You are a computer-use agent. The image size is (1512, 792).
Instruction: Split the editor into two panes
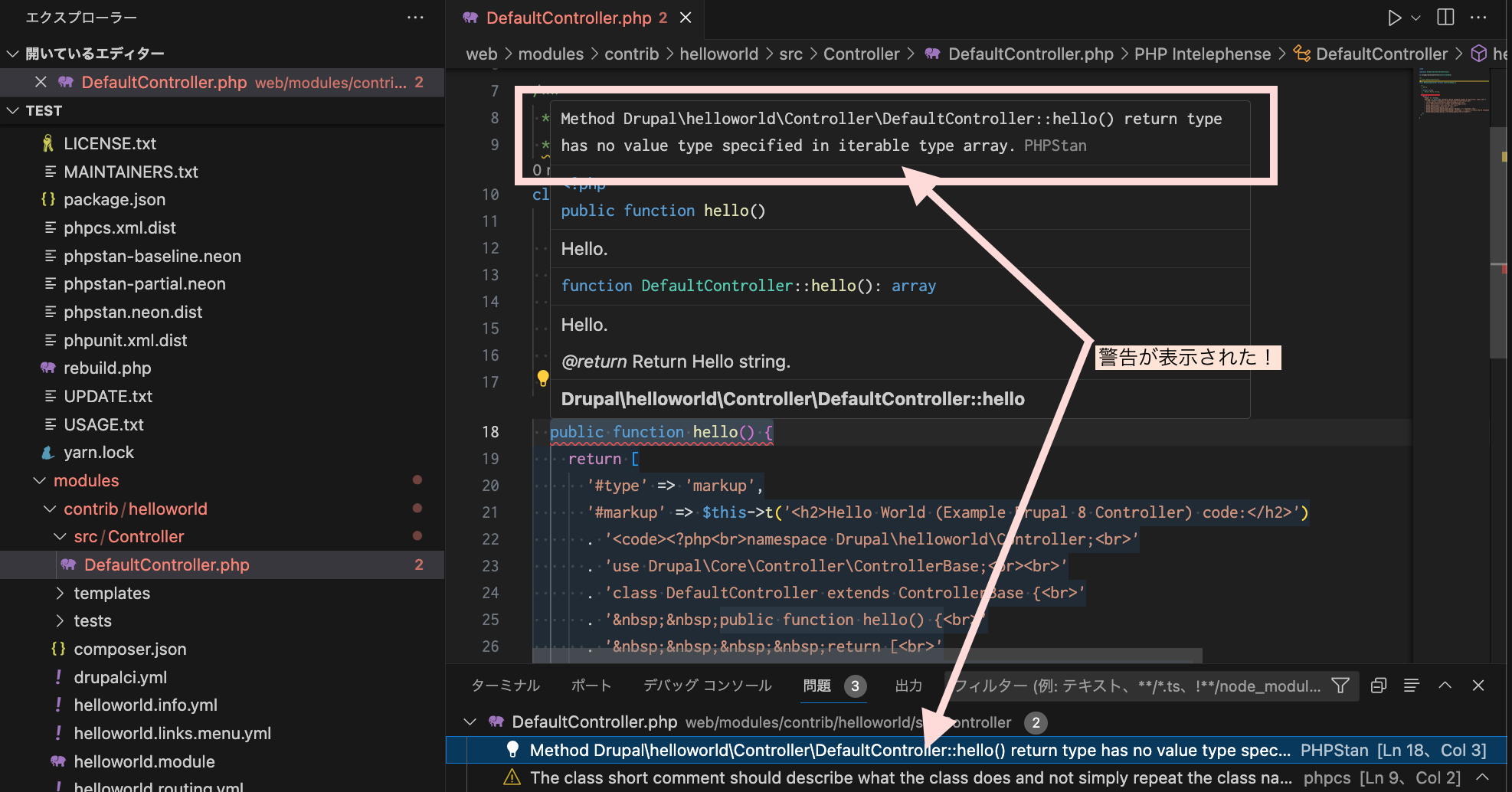[1445, 17]
